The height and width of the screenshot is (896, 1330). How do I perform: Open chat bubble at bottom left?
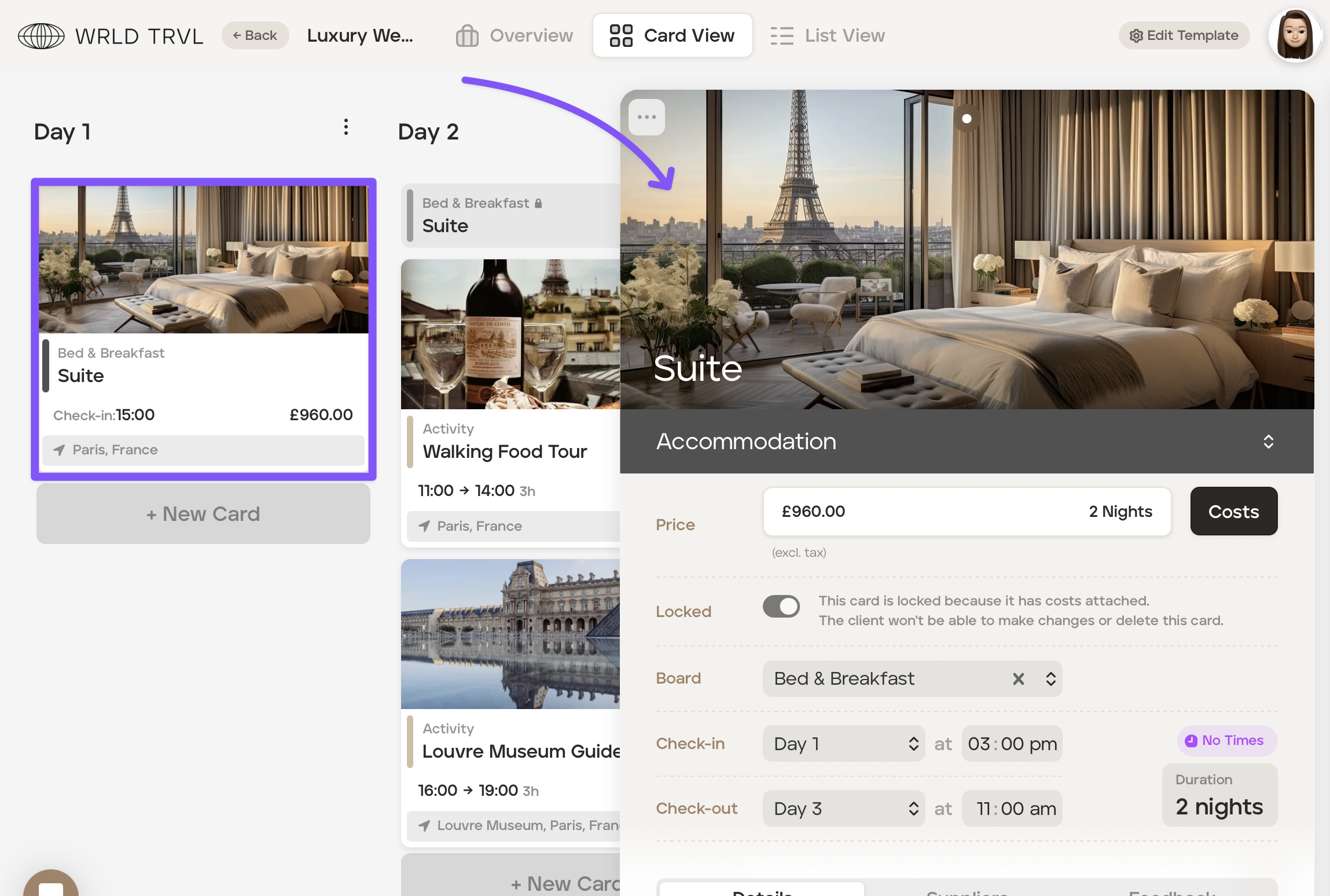(x=51, y=886)
